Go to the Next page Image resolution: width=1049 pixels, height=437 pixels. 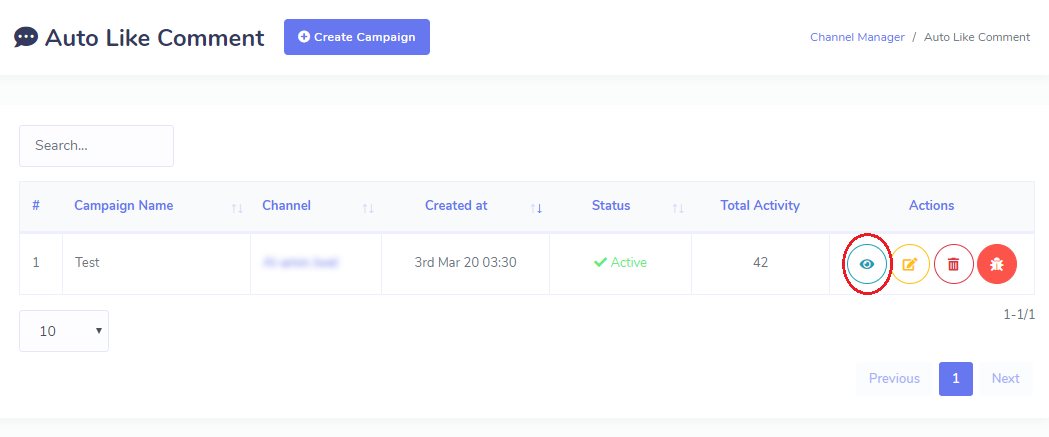pos(1006,379)
